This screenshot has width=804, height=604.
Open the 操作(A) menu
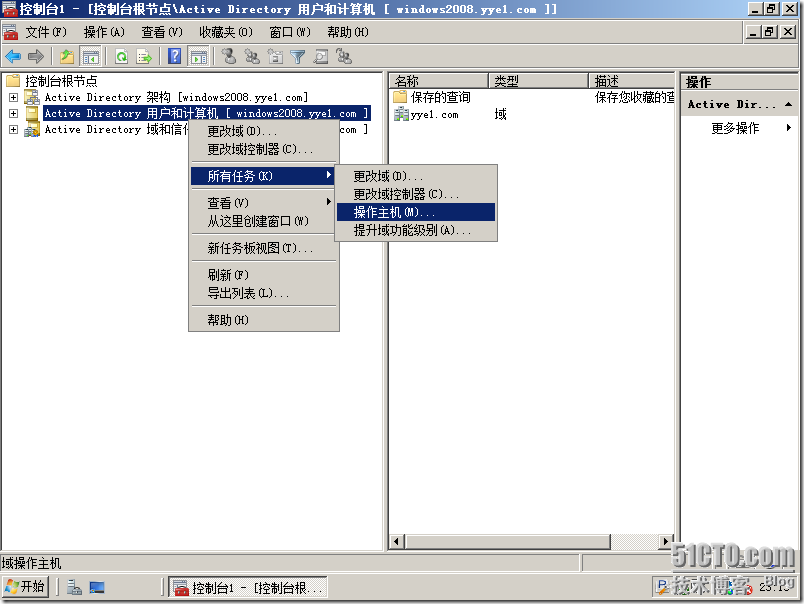click(x=104, y=32)
